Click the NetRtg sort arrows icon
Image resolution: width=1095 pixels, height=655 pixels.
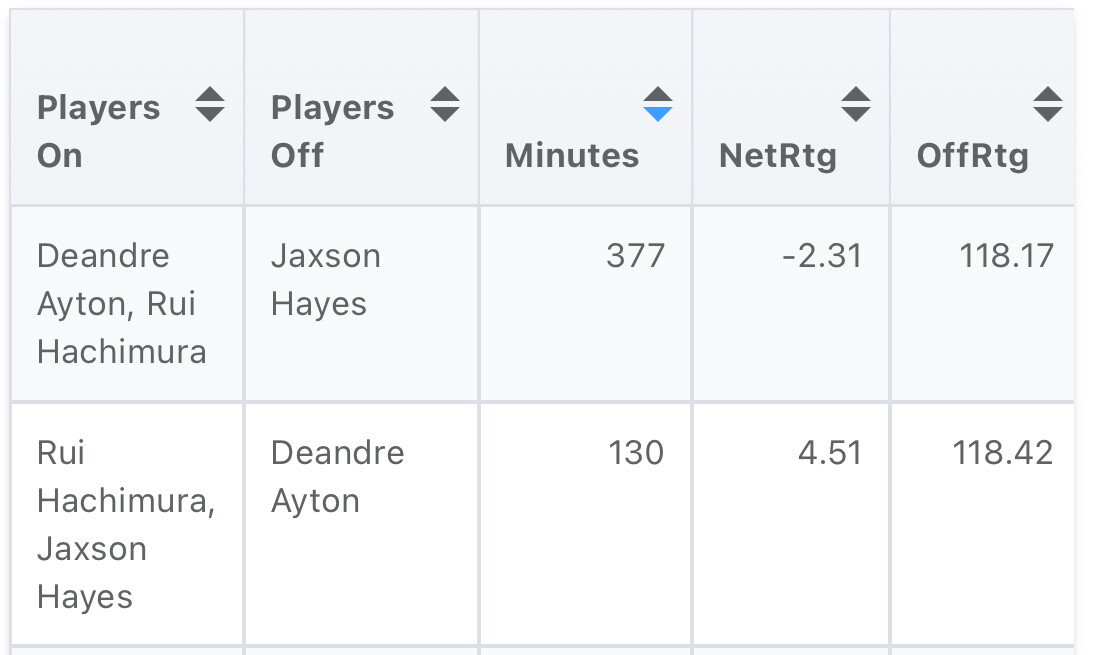coord(855,104)
